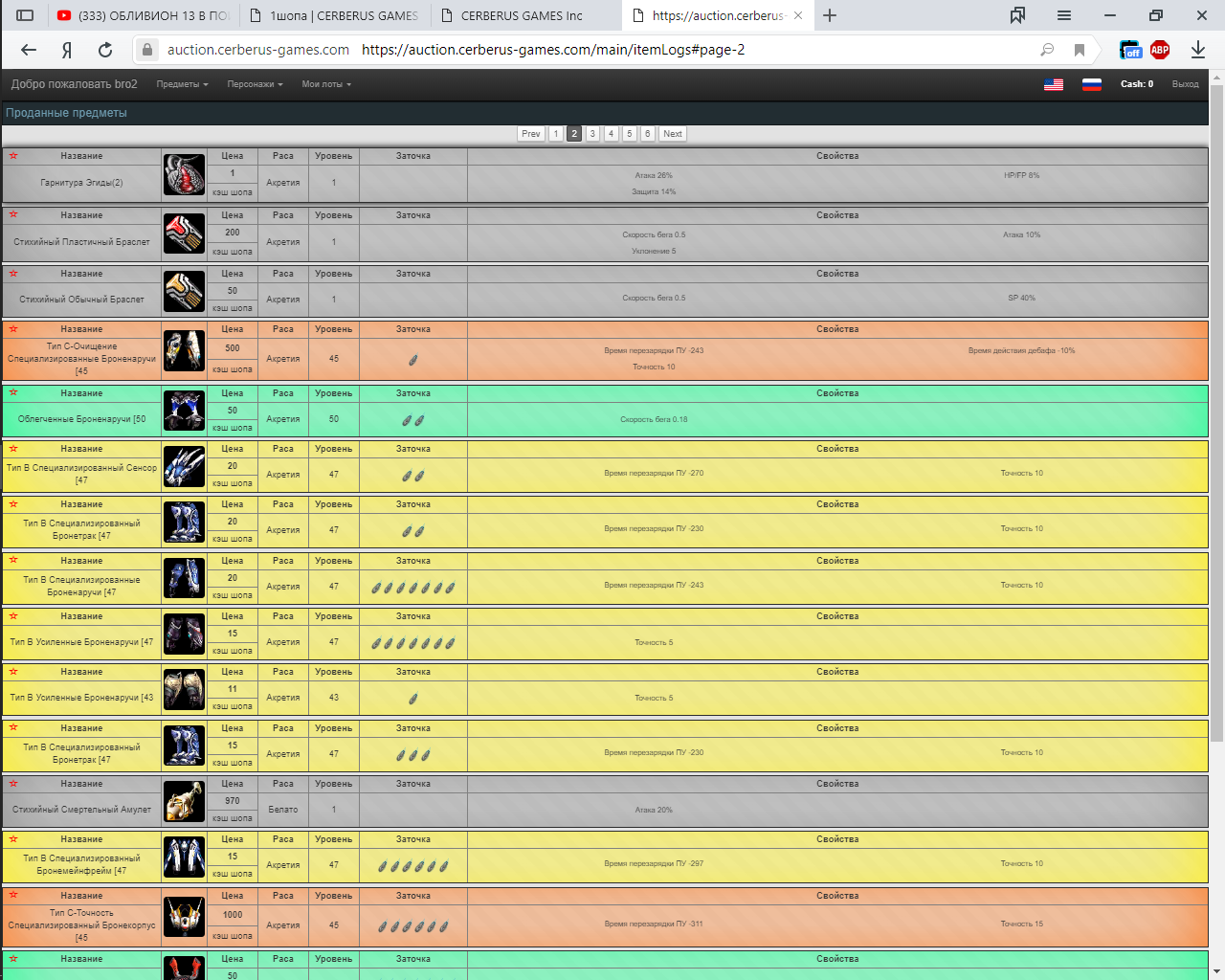
Task: Click the Облегченные Броненаручи item thumbnail
Action: (184, 411)
